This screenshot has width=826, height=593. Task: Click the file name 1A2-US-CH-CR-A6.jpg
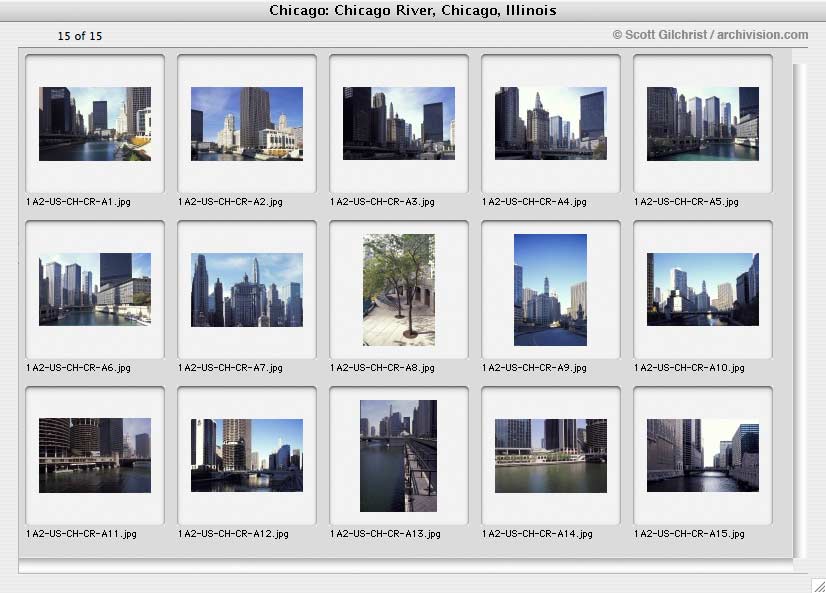pyautogui.click(x=78, y=368)
